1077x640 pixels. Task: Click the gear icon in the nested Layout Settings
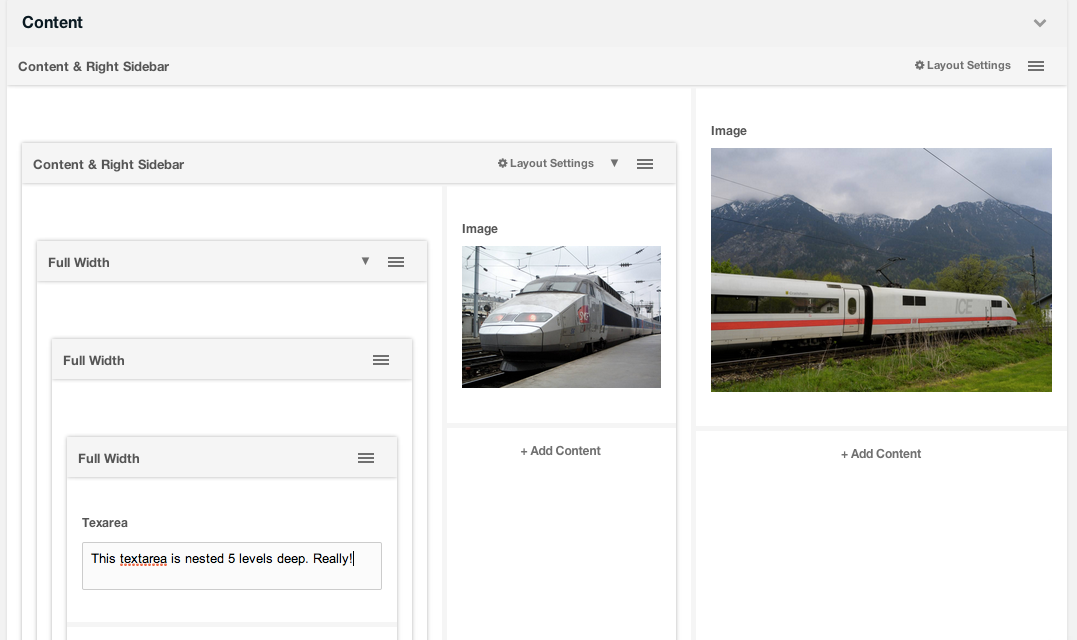click(x=502, y=163)
